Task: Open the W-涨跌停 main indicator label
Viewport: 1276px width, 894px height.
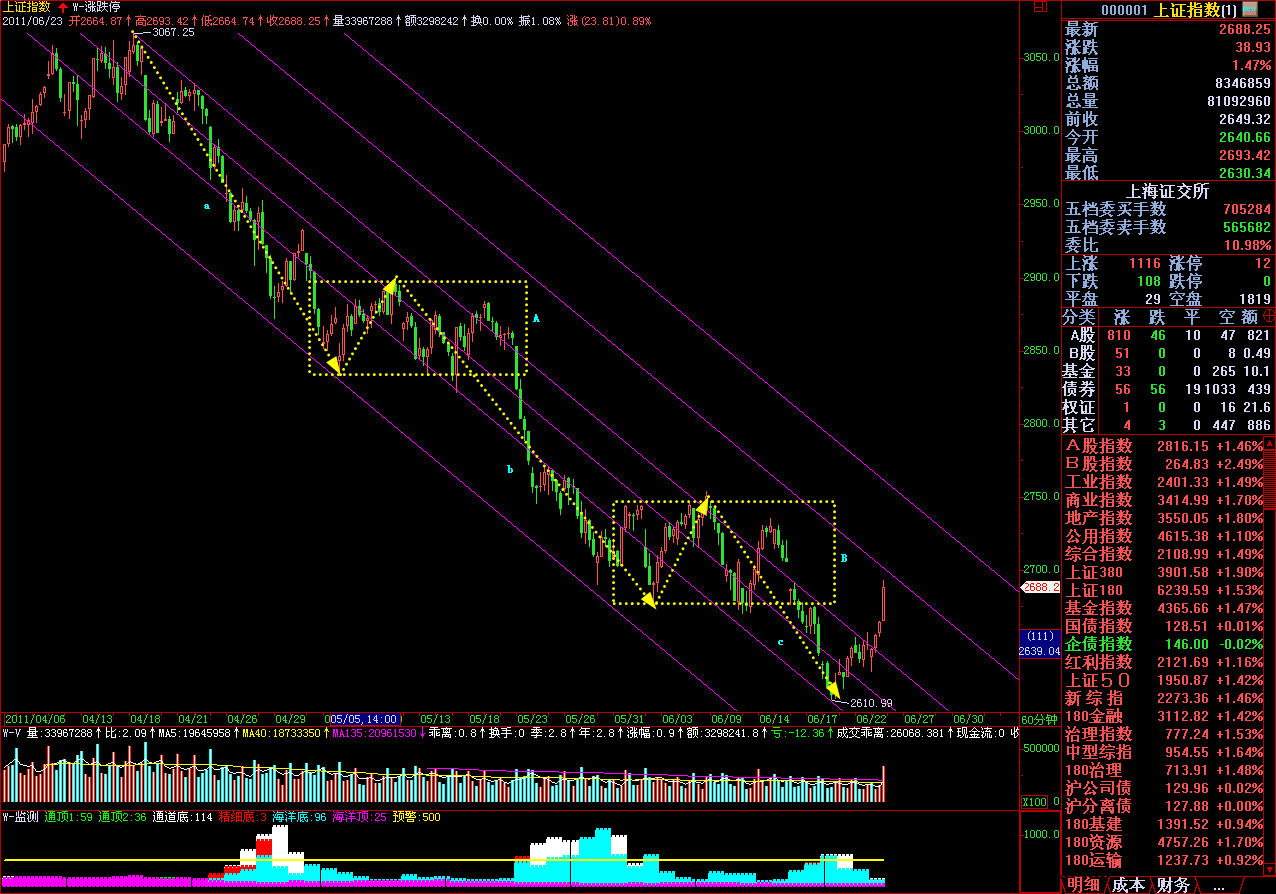Action: pos(96,6)
